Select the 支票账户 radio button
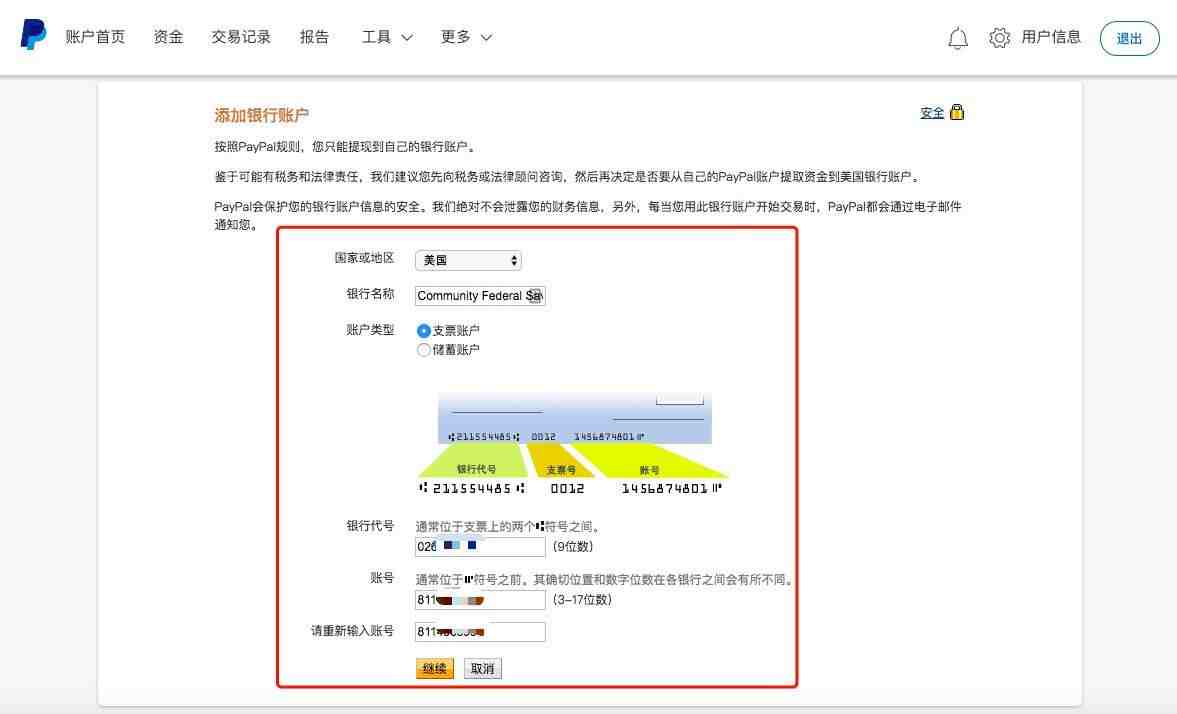The image size is (1177, 714). (x=423, y=330)
